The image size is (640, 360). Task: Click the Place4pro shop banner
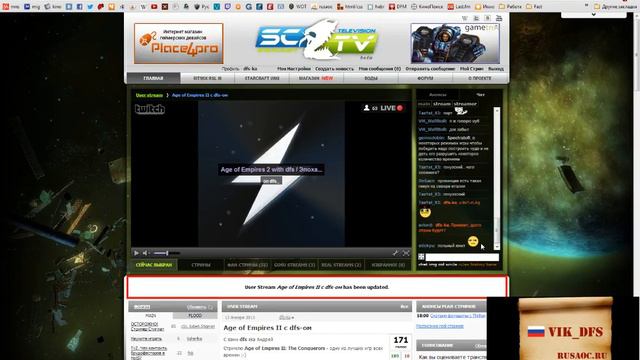179,43
